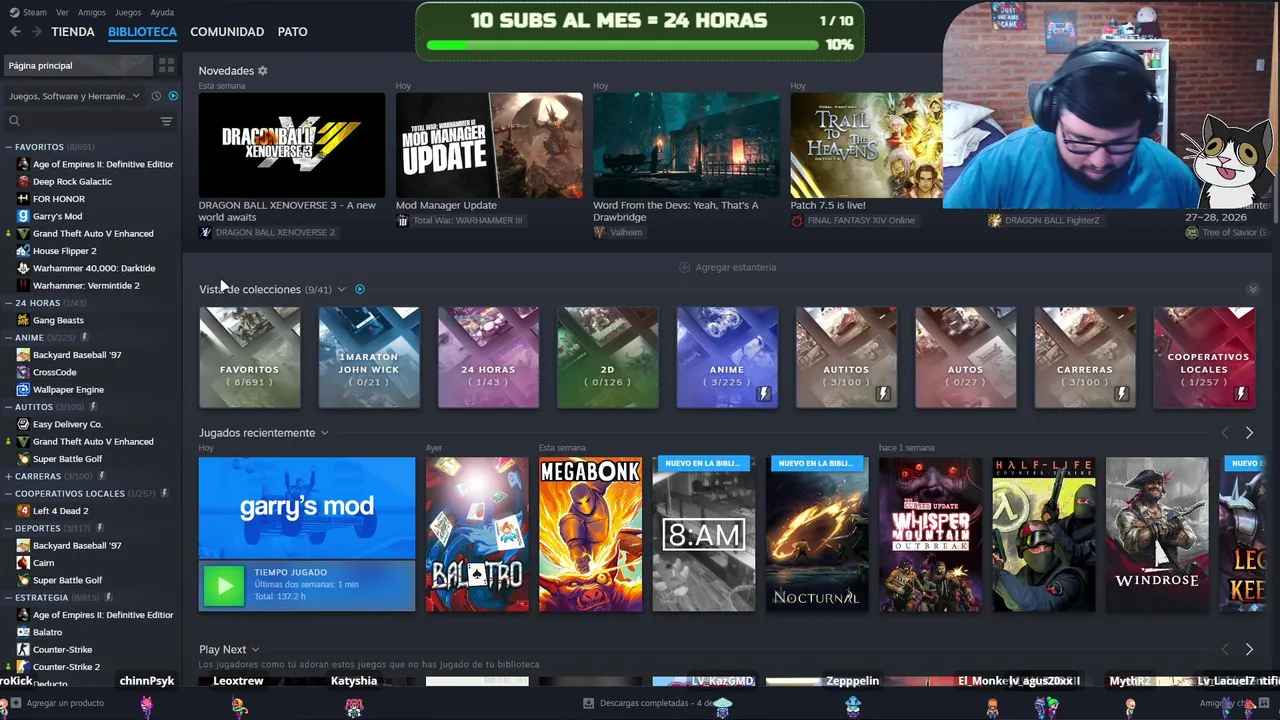This screenshot has width=1280, height=720.
Task: Click the Página principal button
Action: 77,65
